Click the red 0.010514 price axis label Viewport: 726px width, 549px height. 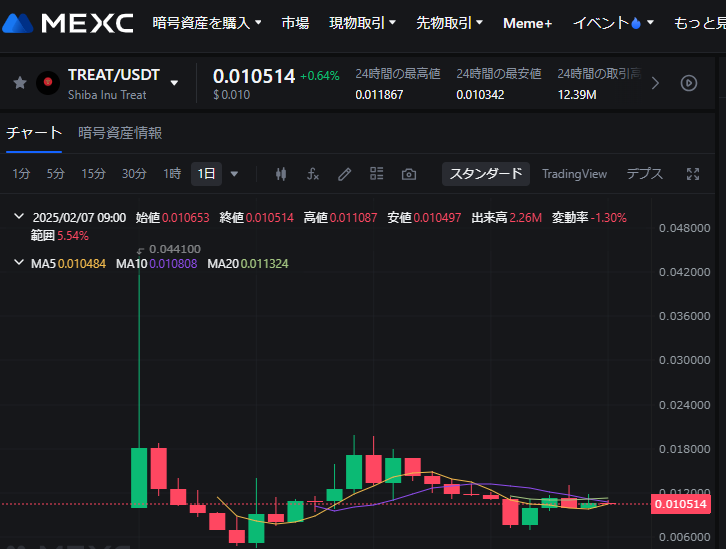pyautogui.click(x=681, y=504)
